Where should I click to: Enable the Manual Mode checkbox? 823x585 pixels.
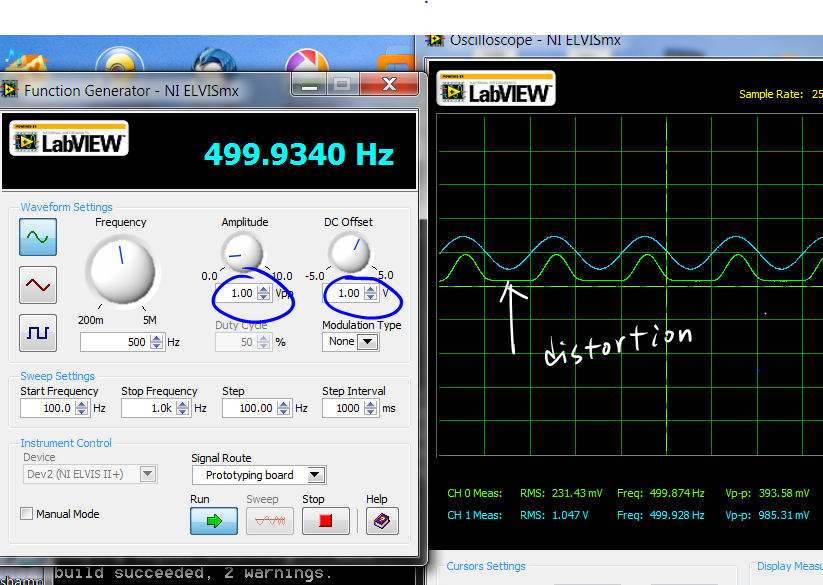(26, 514)
